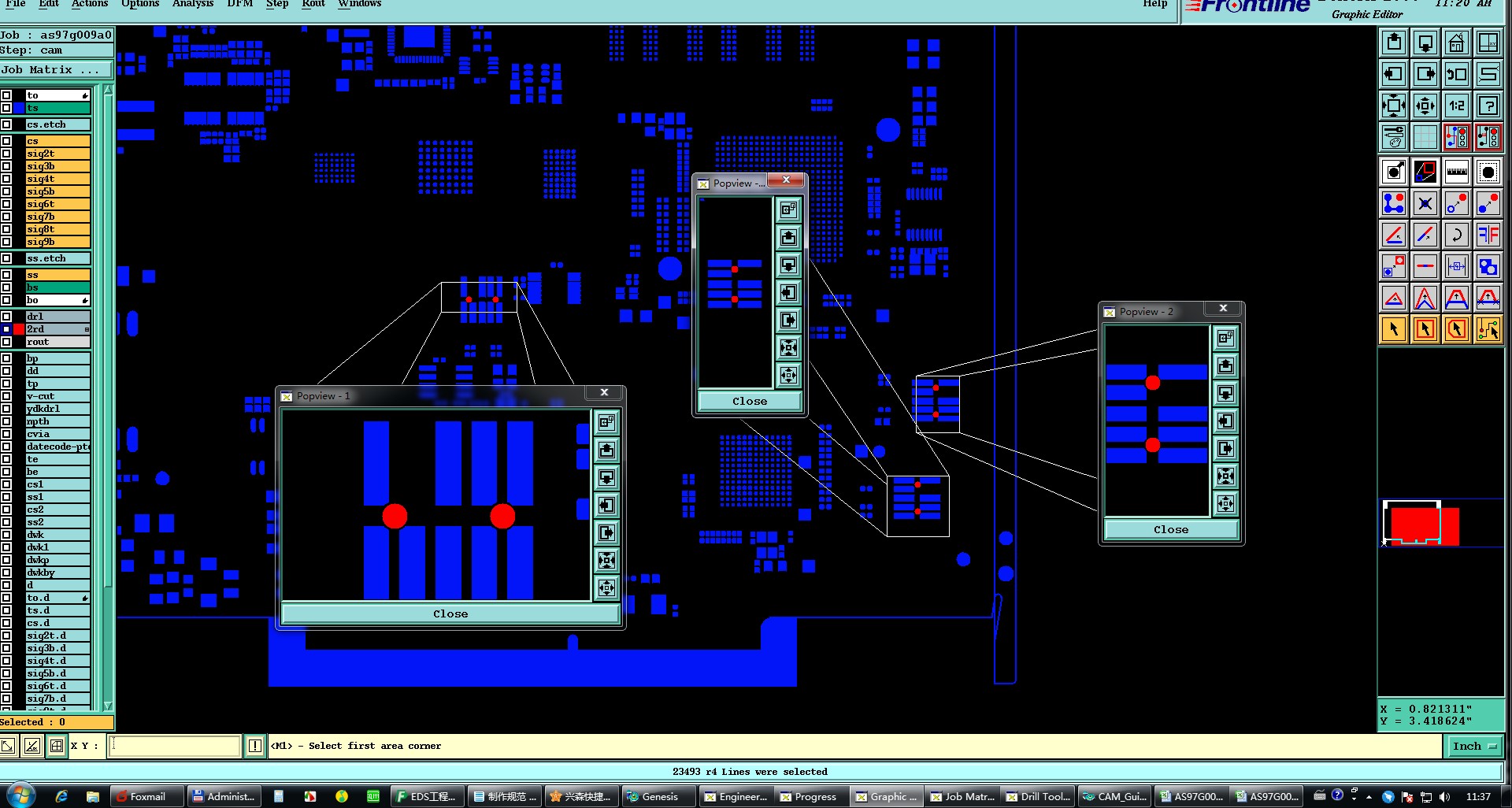This screenshot has width=1512, height=808.
Task: Toggle checkbox for the sig2t layer
Action: (6, 154)
